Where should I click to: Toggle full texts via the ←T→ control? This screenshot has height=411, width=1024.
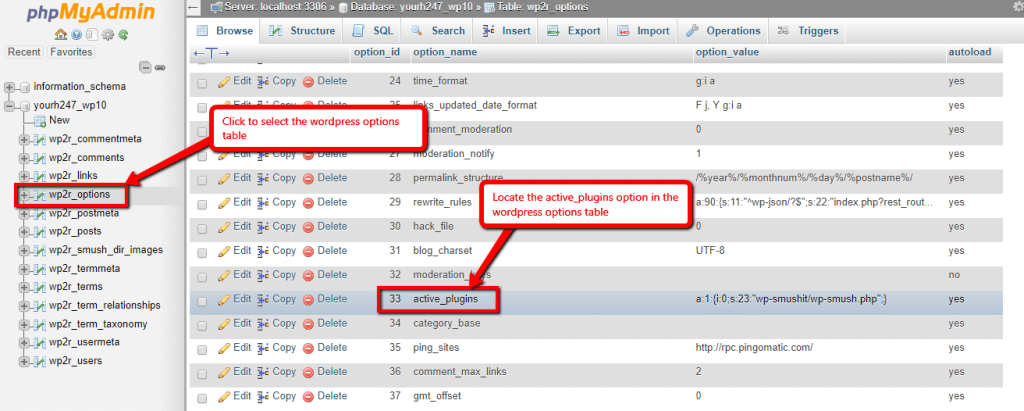click(x=212, y=53)
